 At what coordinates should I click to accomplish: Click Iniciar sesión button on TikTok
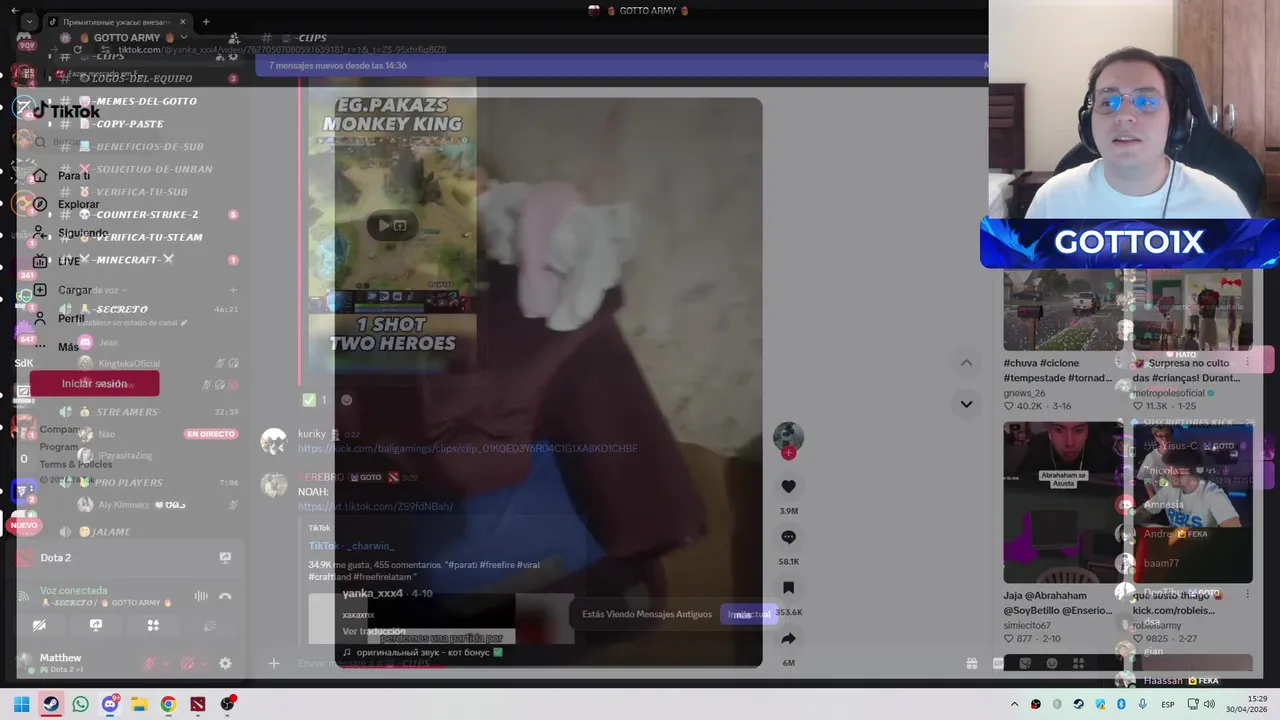pos(94,384)
